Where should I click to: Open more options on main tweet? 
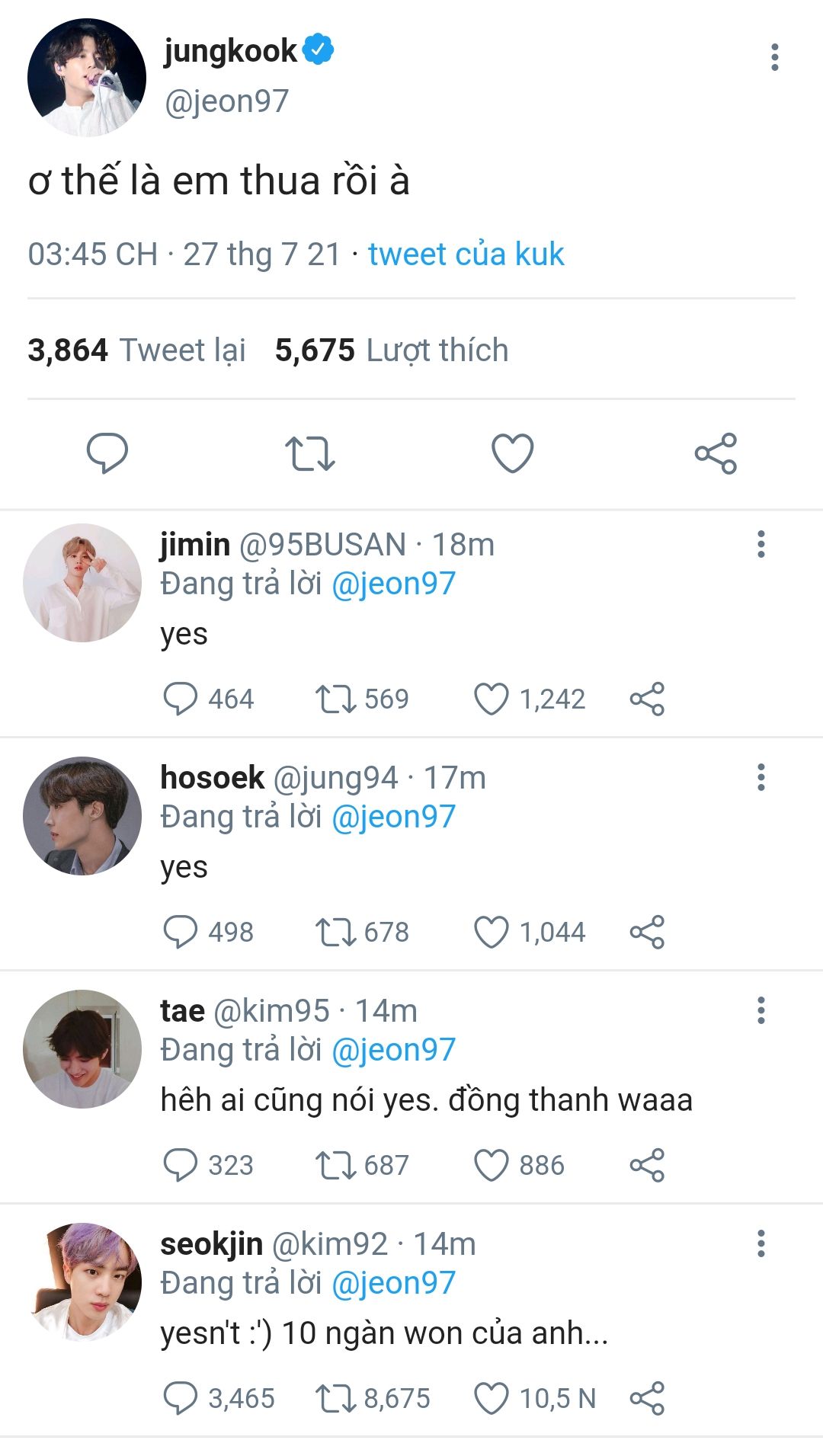pyautogui.click(x=774, y=57)
